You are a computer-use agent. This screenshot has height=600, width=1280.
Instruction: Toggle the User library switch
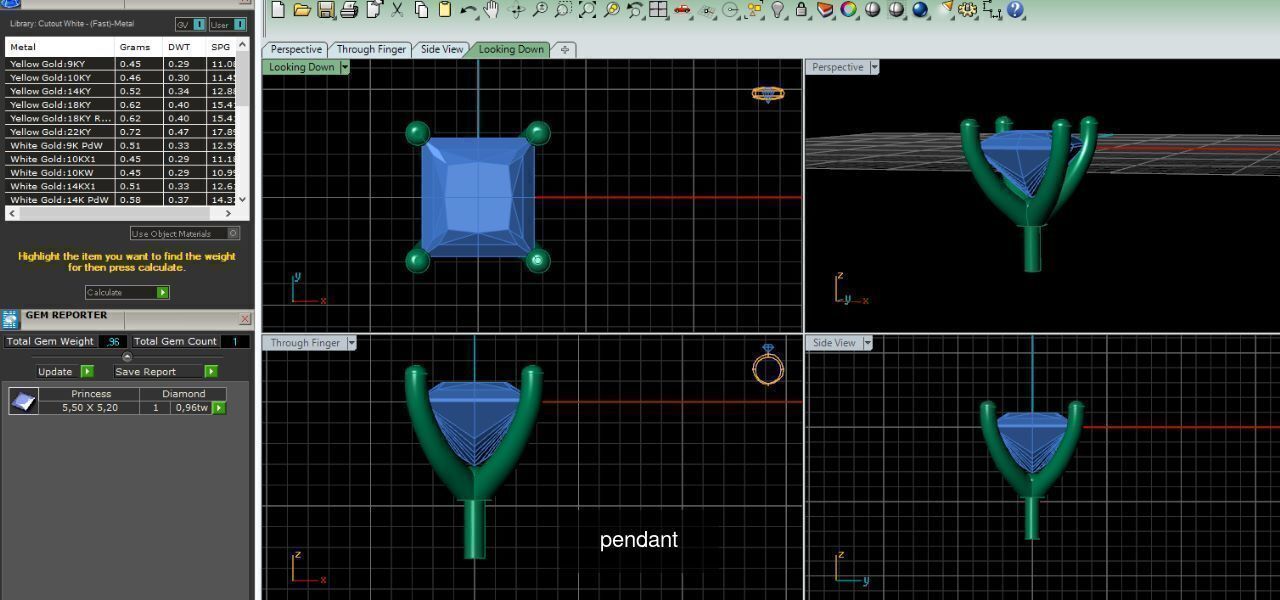click(x=228, y=24)
